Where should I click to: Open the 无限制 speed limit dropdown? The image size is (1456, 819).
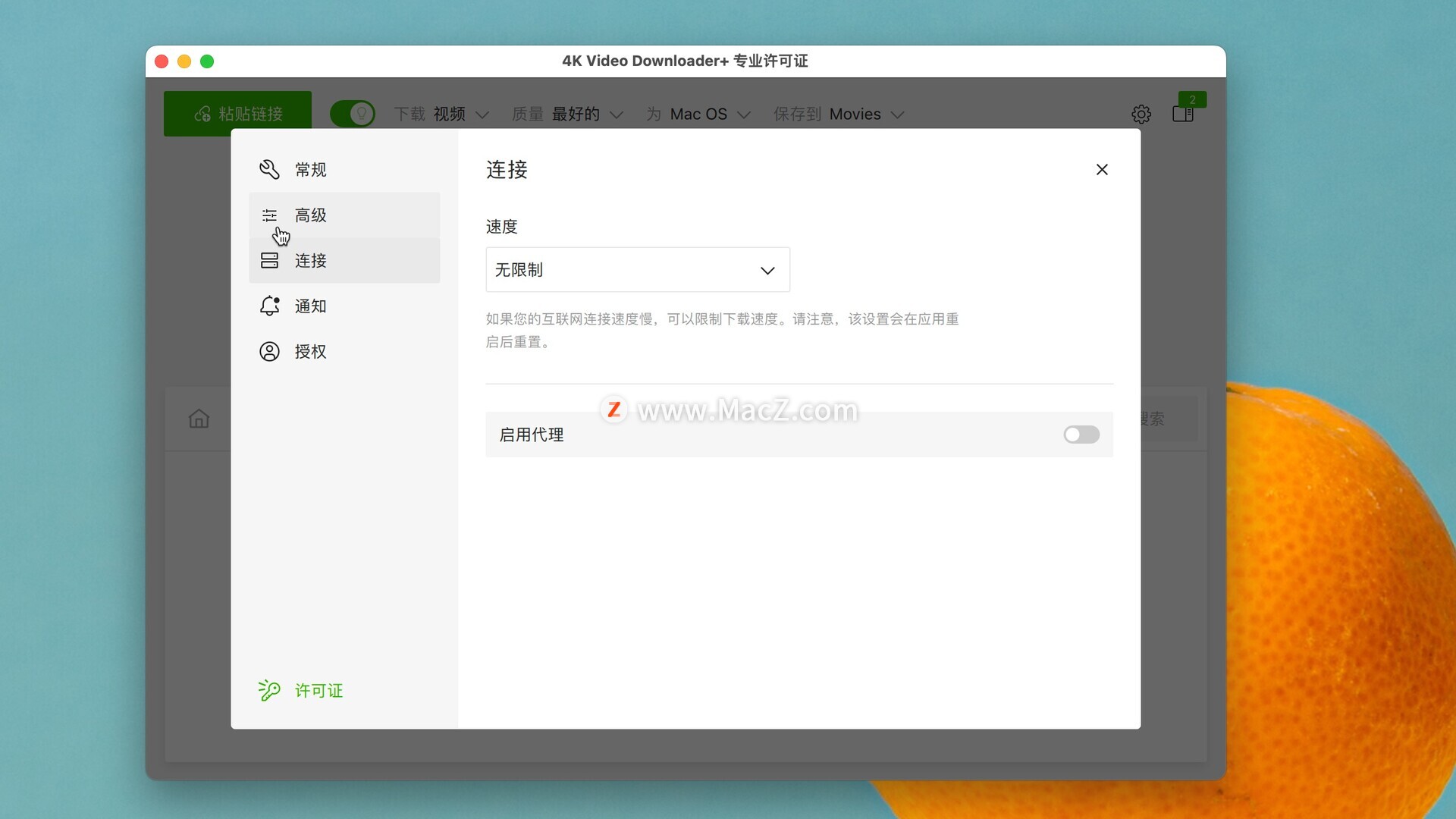[x=638, y=270]
